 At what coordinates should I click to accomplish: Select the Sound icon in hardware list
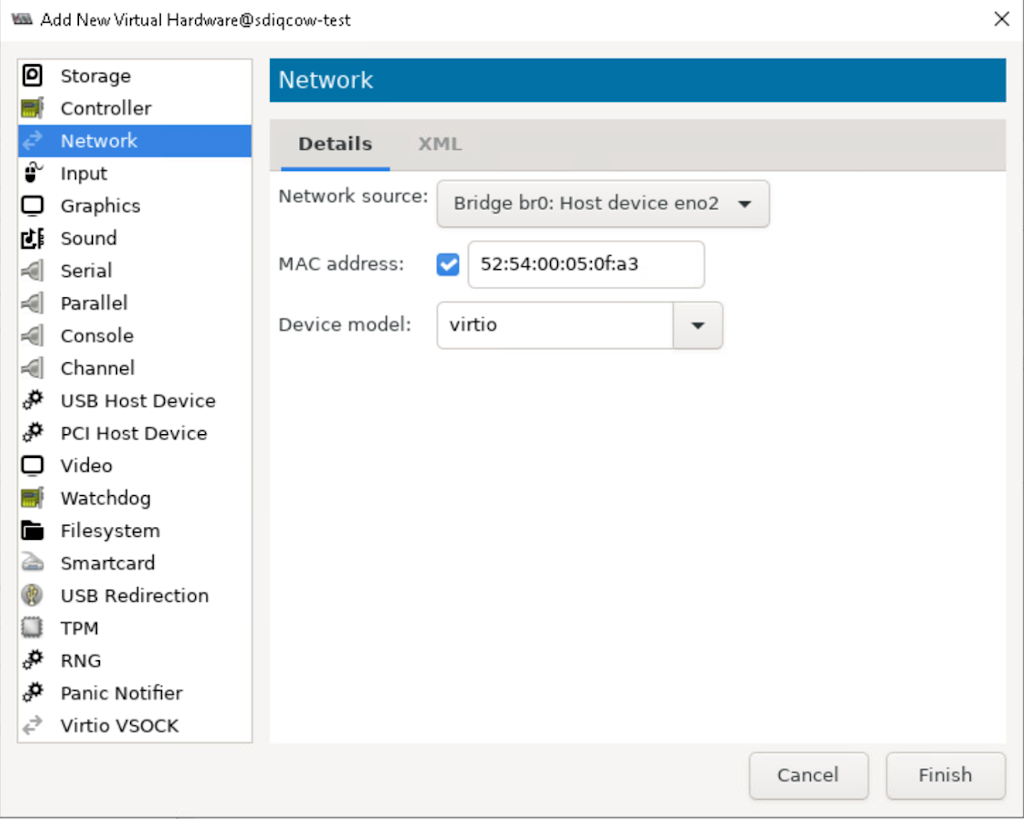coord(33,238)
